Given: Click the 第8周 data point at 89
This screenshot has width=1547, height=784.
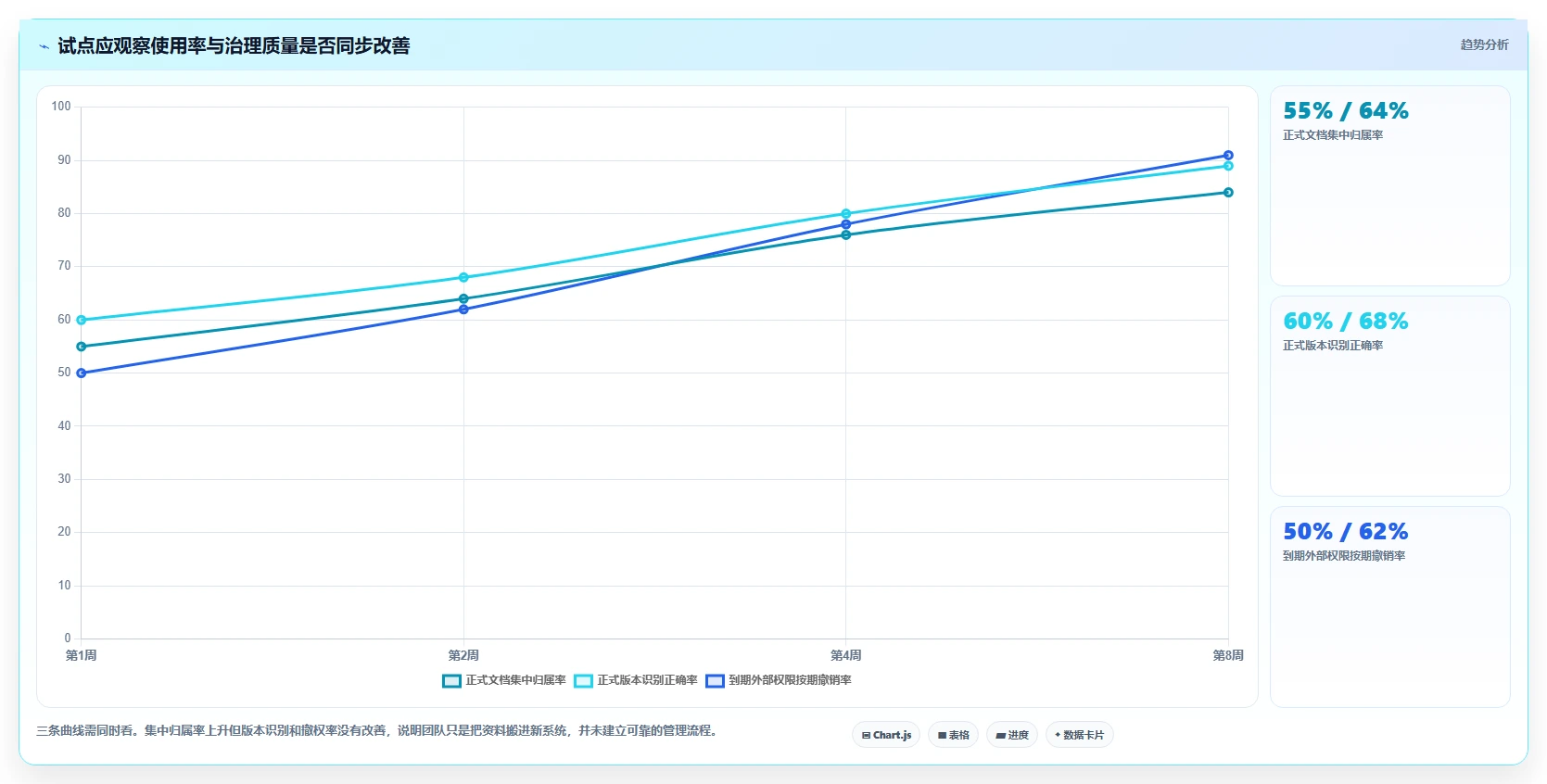Looking at the screenshot, I should coord(1228,166).
